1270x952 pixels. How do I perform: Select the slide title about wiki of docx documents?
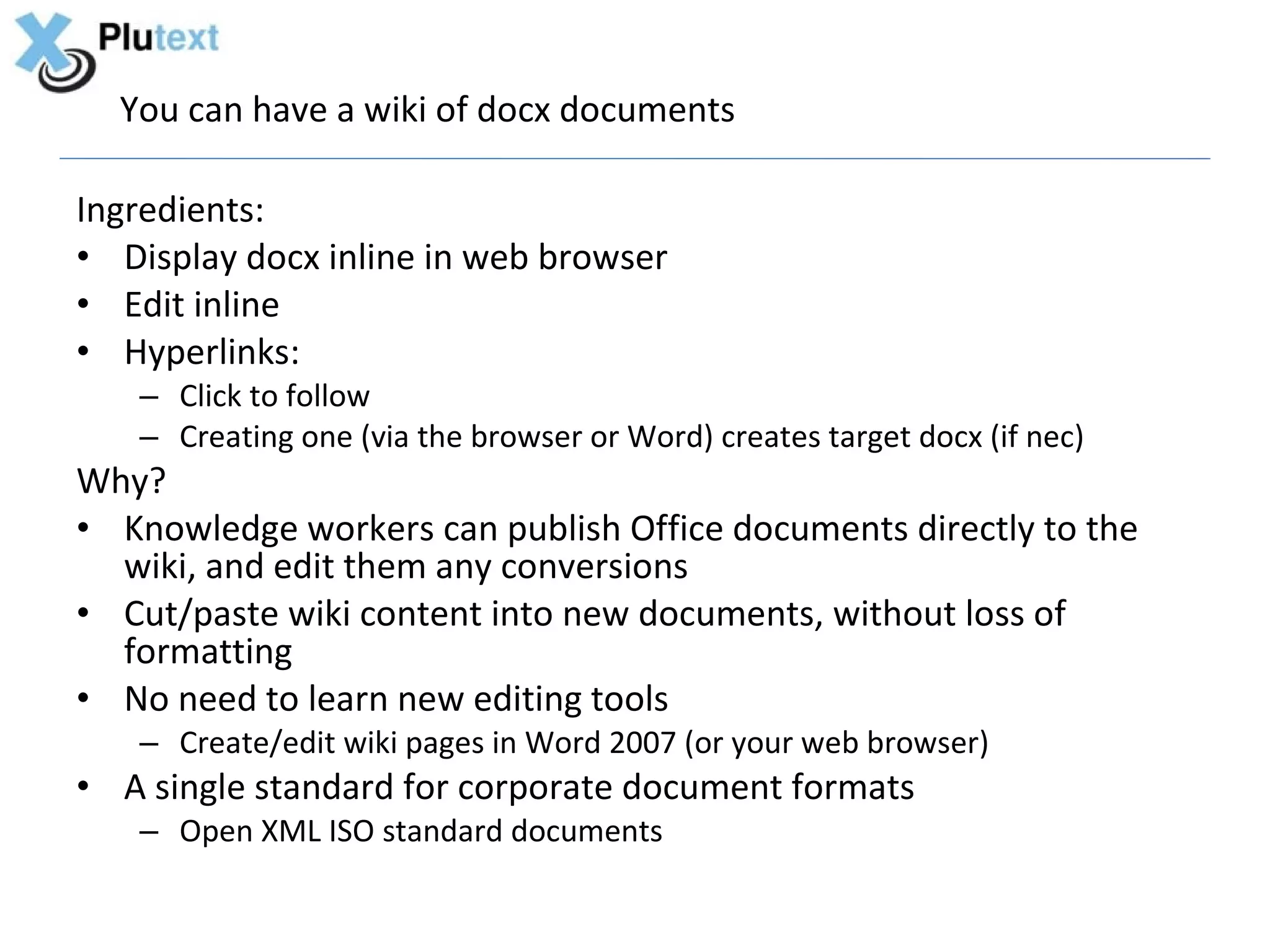[x=427, y=110]
